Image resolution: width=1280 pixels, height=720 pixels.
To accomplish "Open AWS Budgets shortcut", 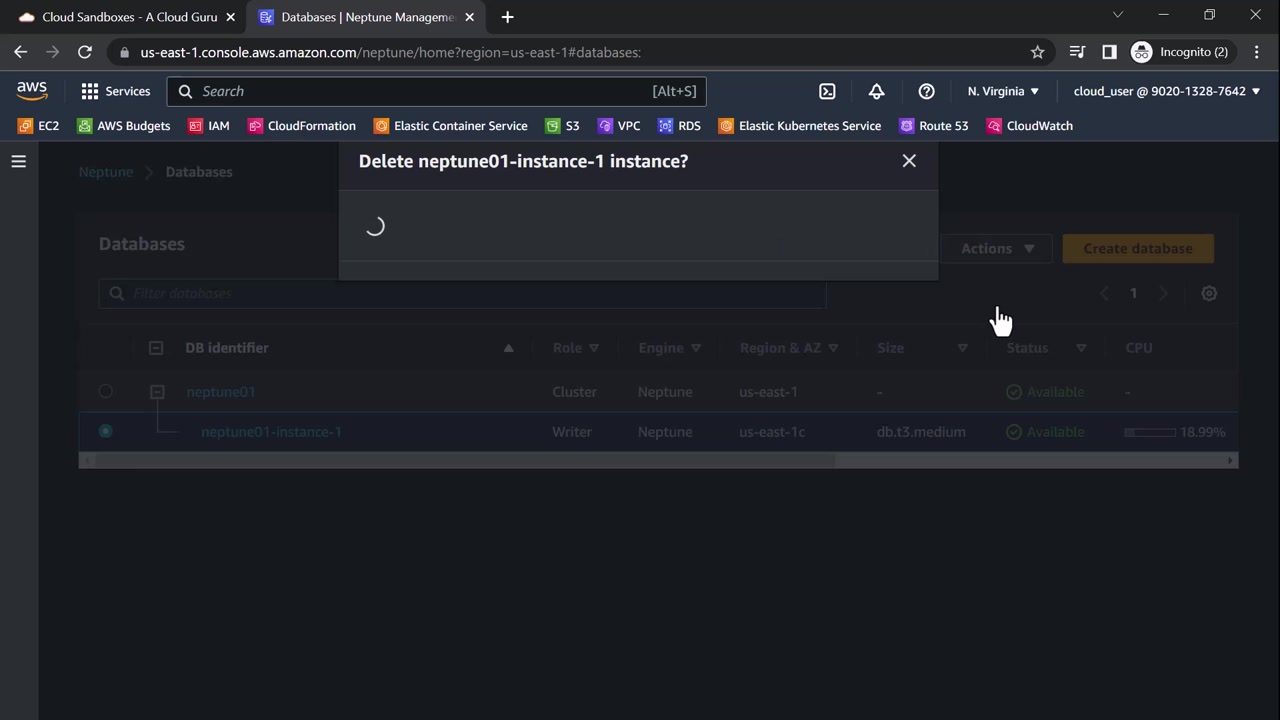I will coord(124,126).
